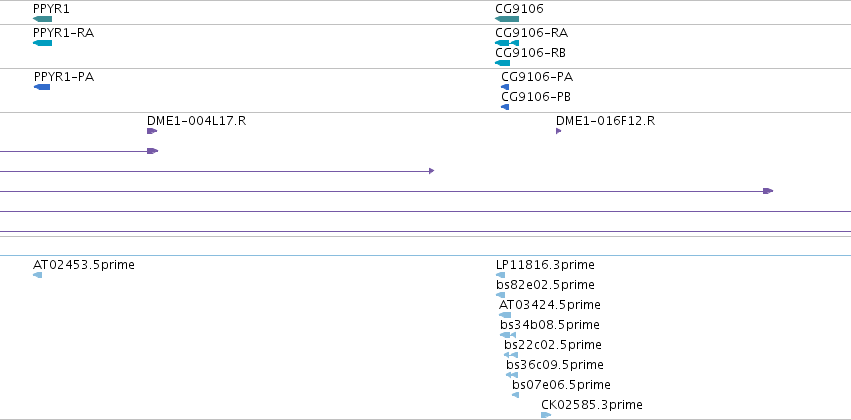Click the CK02585.3prime label
The height and width of the screenshot is (420, 851).
click(x=592, y=405)
